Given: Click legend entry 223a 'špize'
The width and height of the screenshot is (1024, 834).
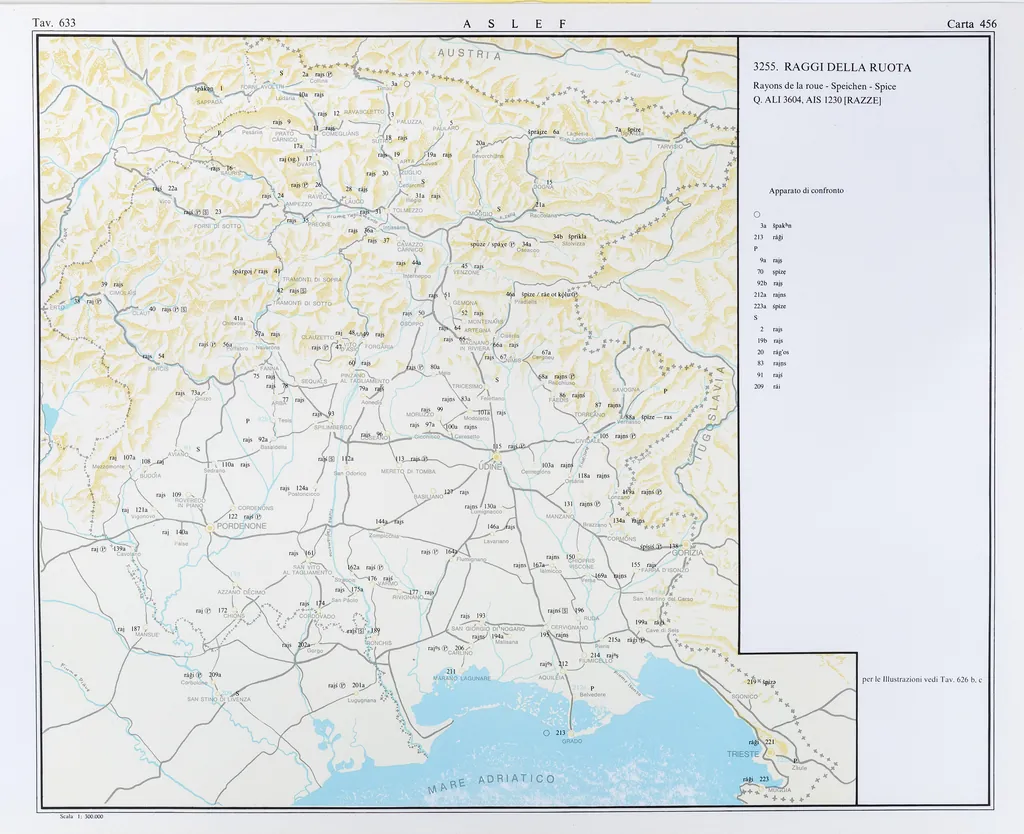Looking at the screenshot, I should tap(771, 307).
